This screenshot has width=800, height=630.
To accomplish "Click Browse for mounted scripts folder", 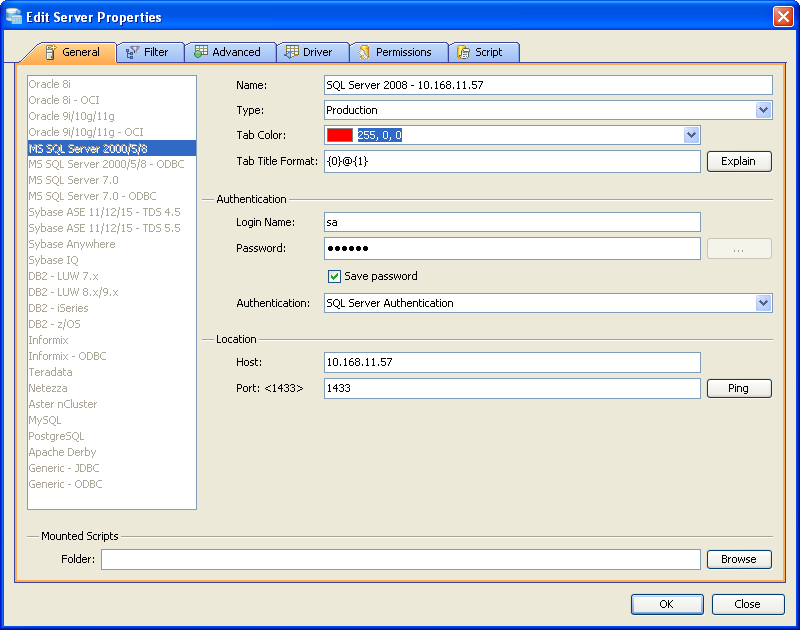I will (x=739, y=559).
